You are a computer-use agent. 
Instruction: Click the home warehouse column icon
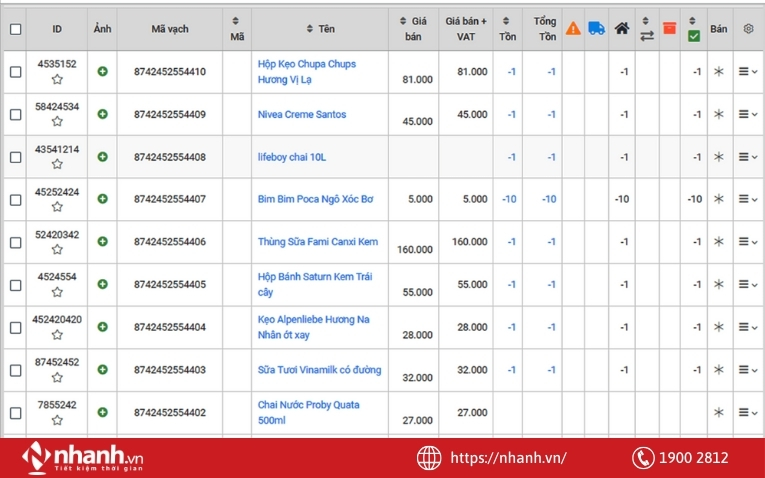pos(622,29)
